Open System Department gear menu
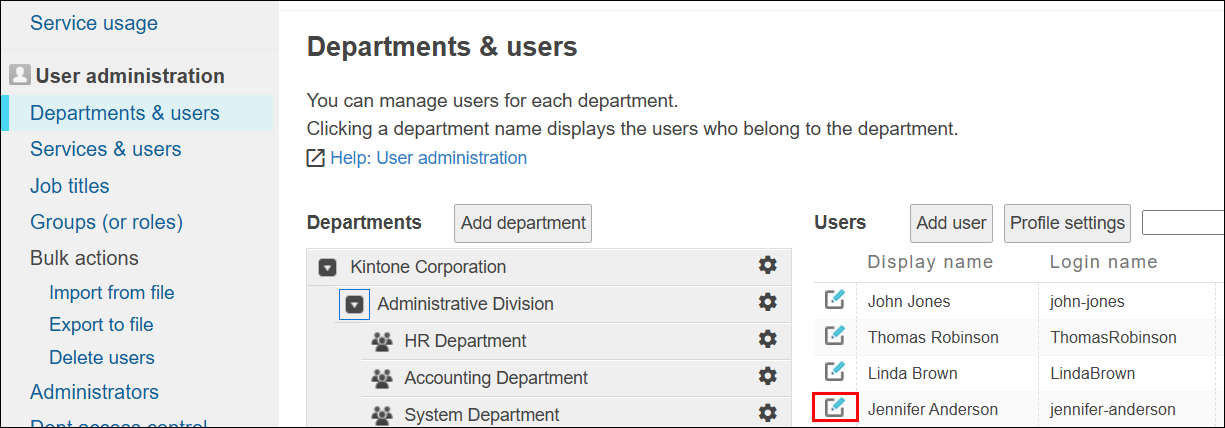Image resolution: width=1225 pixels, height=428 pixels. (767, 412)
